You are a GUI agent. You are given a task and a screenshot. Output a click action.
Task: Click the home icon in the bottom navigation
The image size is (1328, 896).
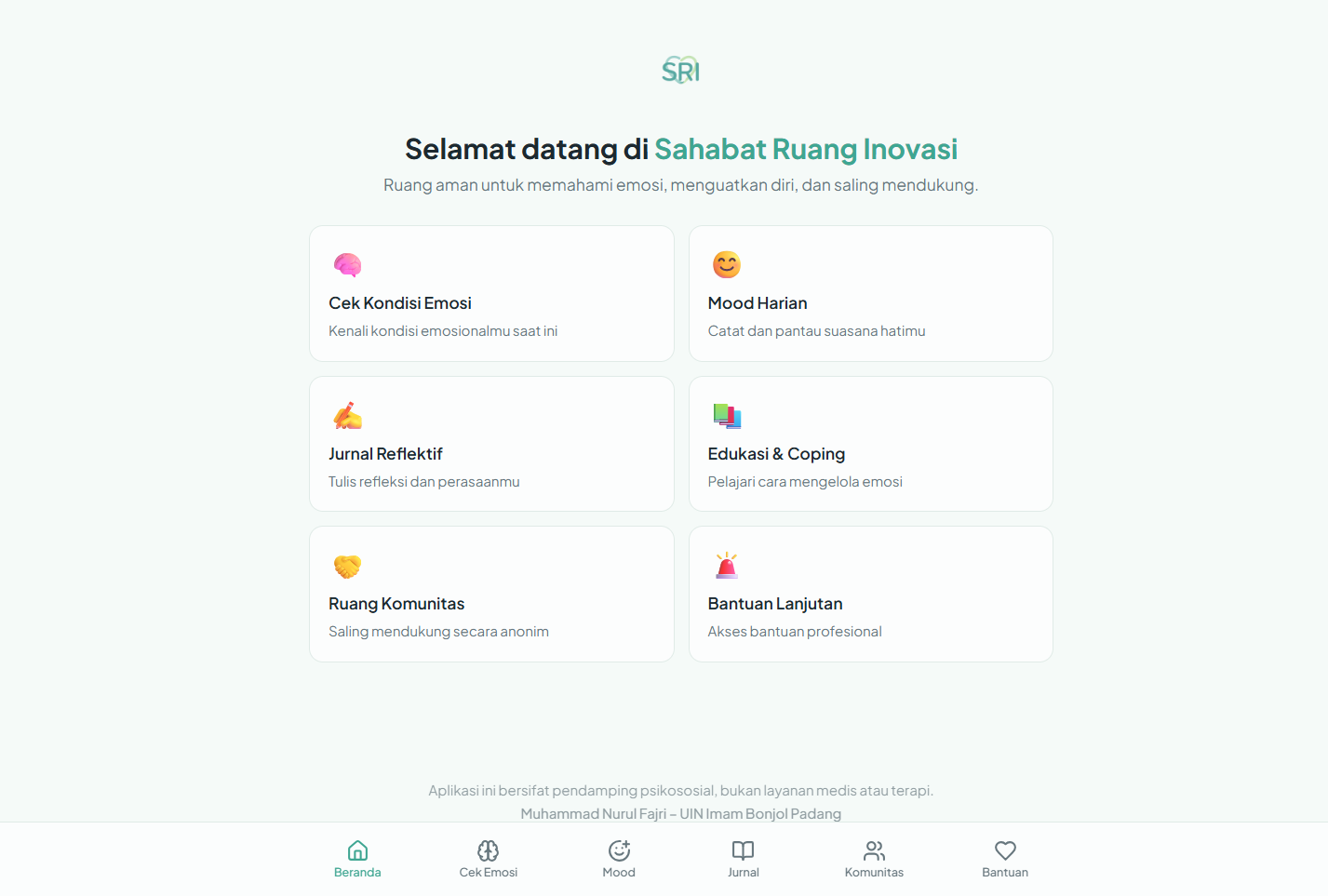357,850
